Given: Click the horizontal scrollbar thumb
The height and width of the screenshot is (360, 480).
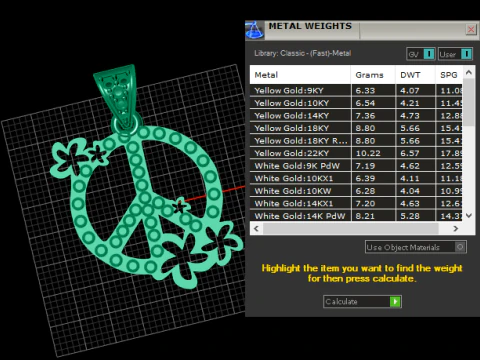Looking at the screenshot, I should click(x=350, y=229).
